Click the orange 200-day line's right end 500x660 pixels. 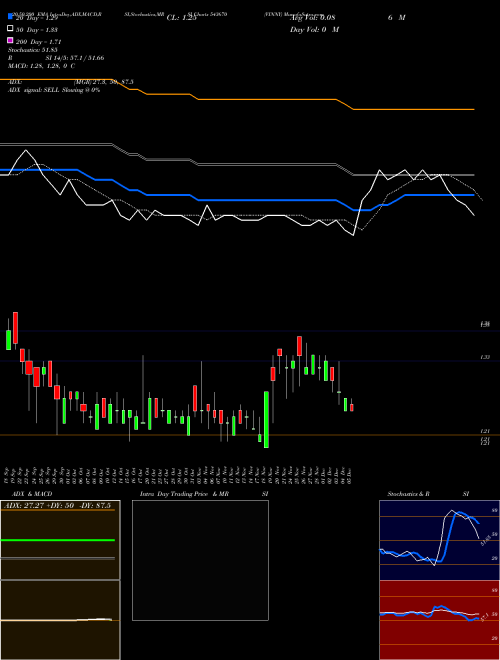473,109
